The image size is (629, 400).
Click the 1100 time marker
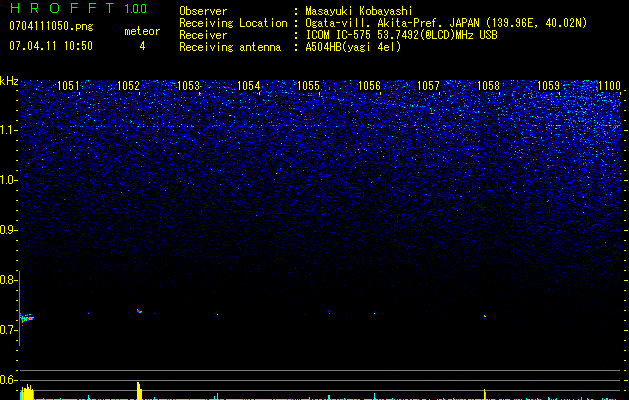(x=609, y=86)
